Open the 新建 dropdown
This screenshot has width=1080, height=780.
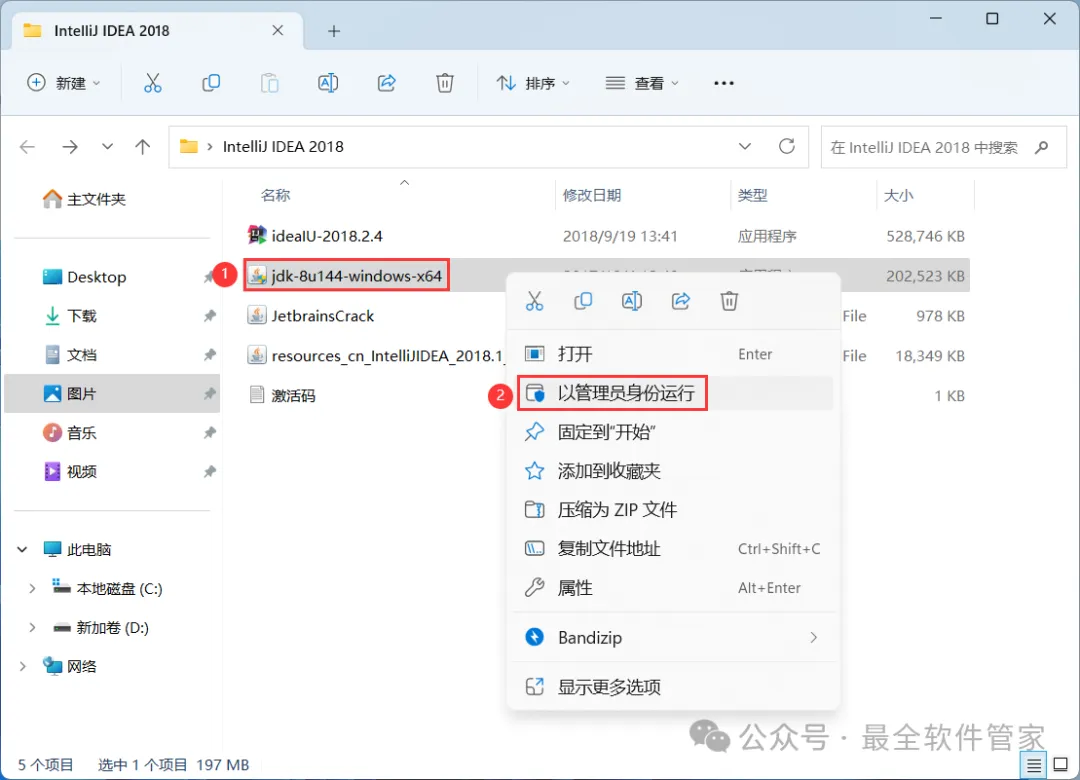(63, 83)
